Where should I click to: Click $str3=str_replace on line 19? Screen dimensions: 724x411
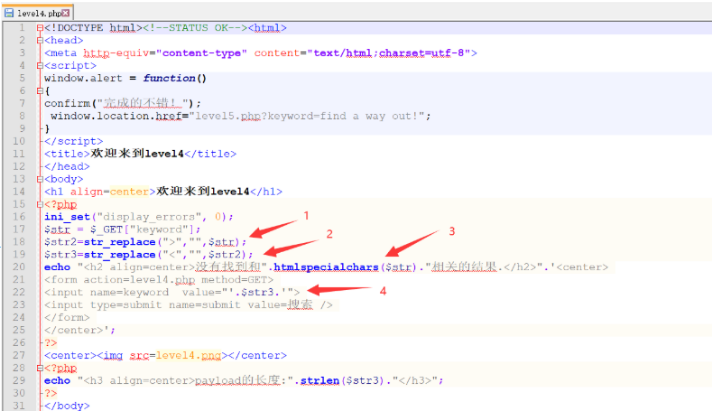(x=100, y=254)
